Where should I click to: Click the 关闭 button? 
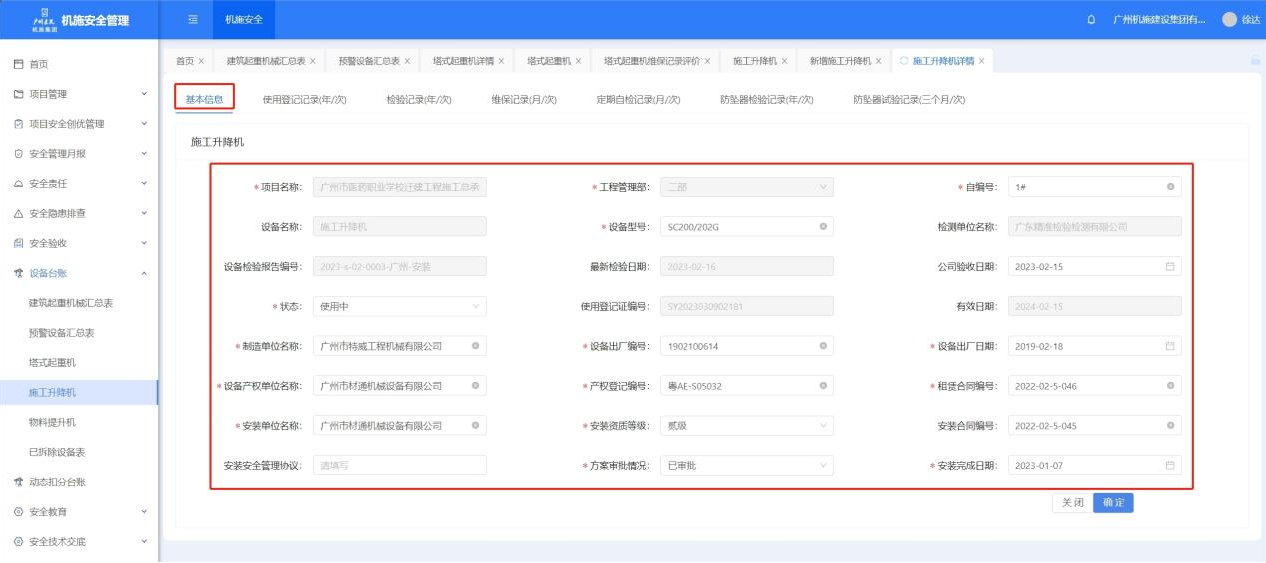point(1072,503)
